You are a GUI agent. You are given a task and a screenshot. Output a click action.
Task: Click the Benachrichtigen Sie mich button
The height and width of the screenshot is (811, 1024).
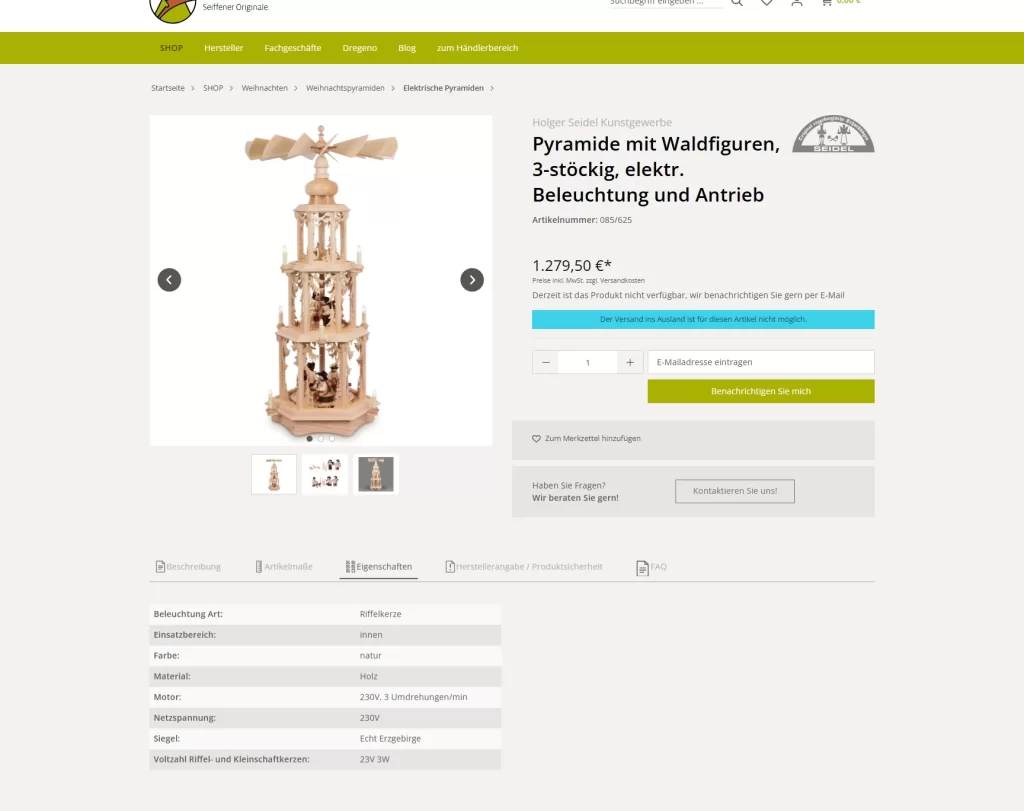[761, 391]
